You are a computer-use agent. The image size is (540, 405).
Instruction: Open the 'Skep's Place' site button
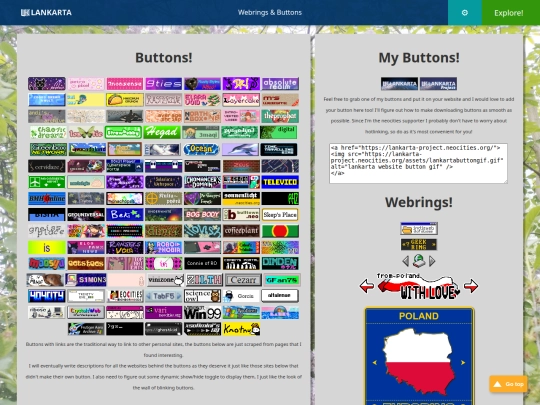click(x=280, y=215)
